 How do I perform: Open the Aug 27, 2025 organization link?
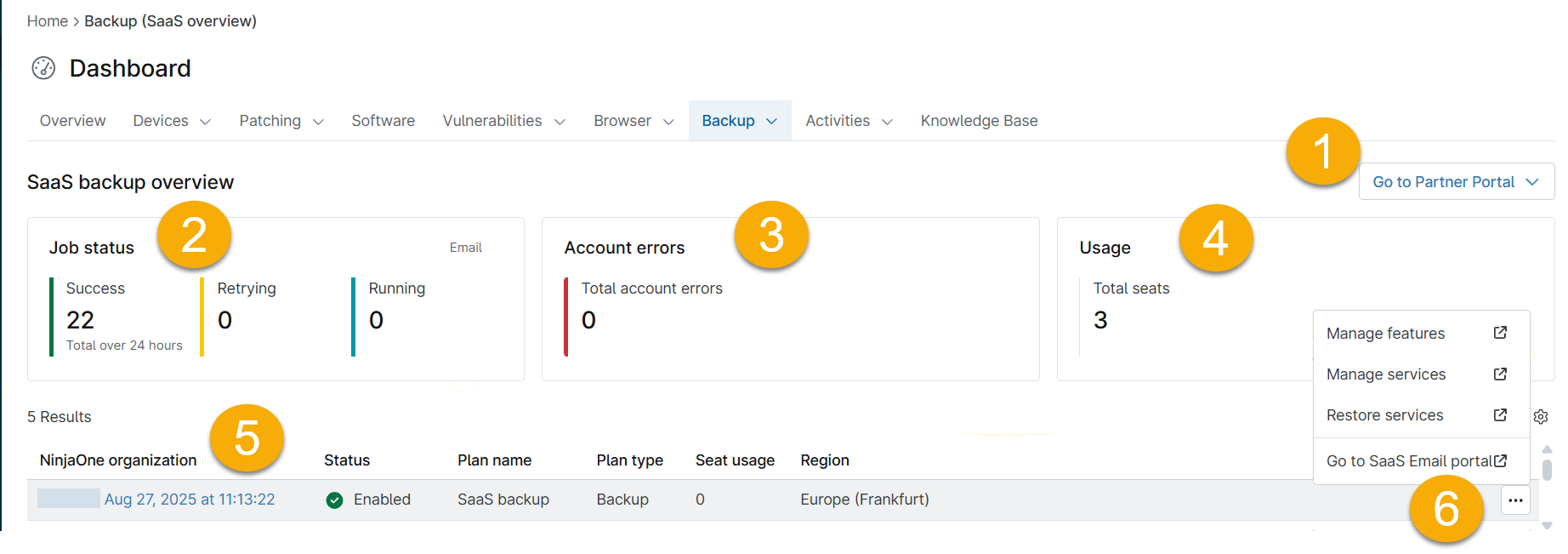(190, 500)
